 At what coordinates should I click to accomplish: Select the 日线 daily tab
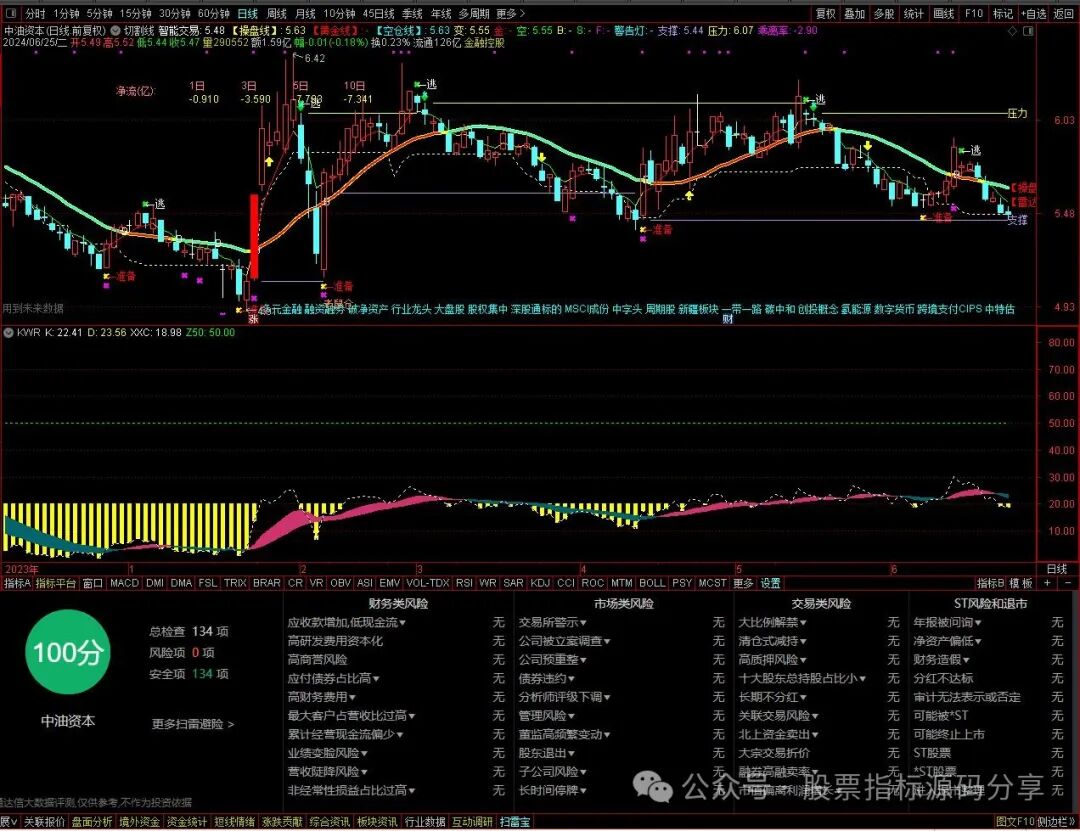[x=247, y=13]
